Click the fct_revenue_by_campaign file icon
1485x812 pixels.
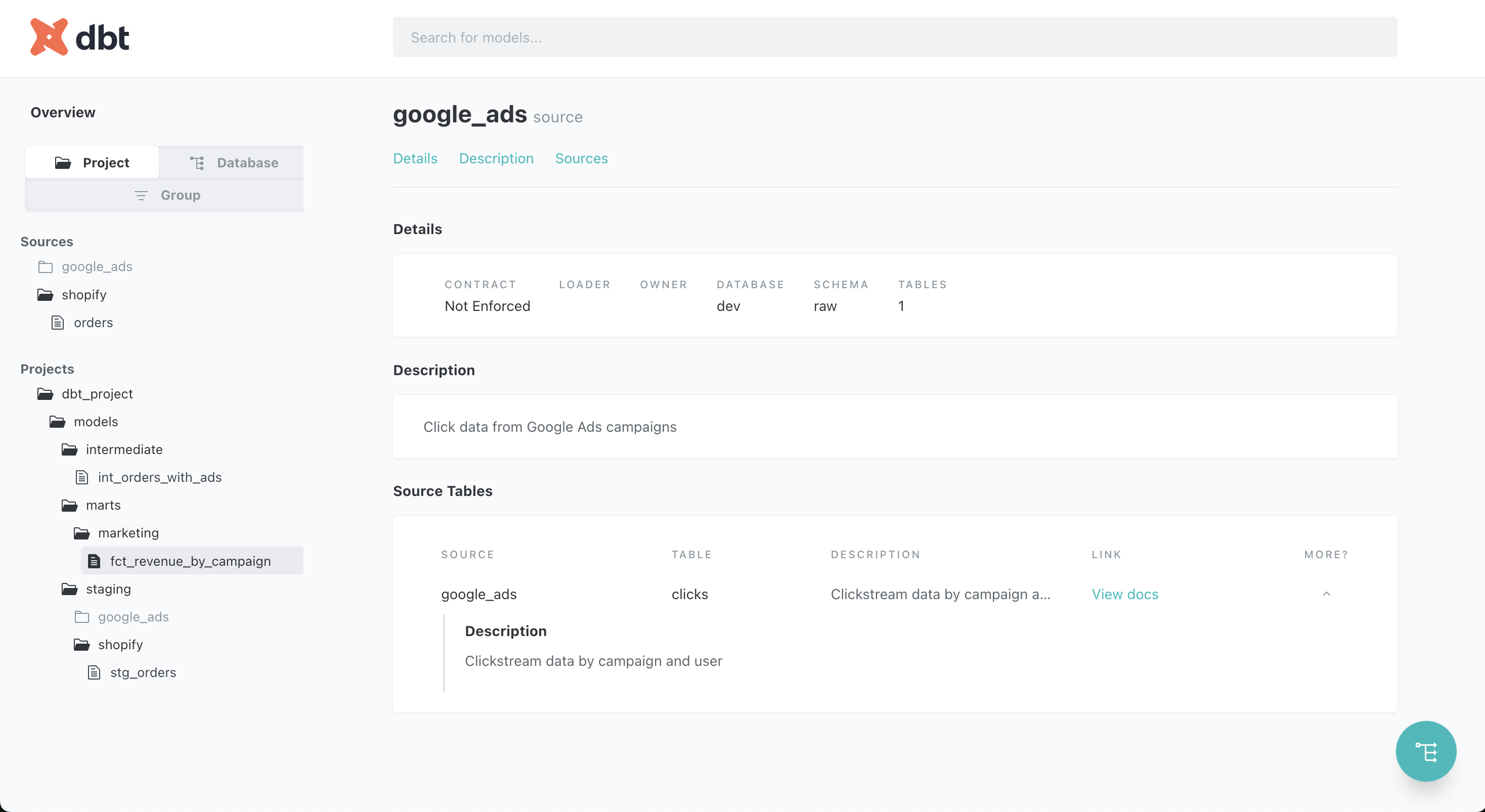tap(94, 561)
